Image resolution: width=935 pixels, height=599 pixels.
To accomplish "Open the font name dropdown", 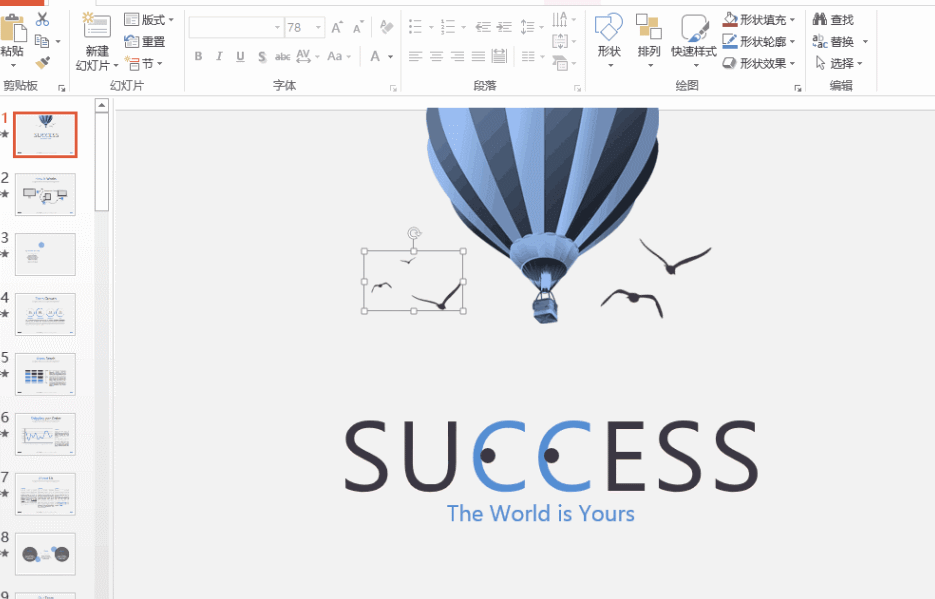I will [277, 27].
